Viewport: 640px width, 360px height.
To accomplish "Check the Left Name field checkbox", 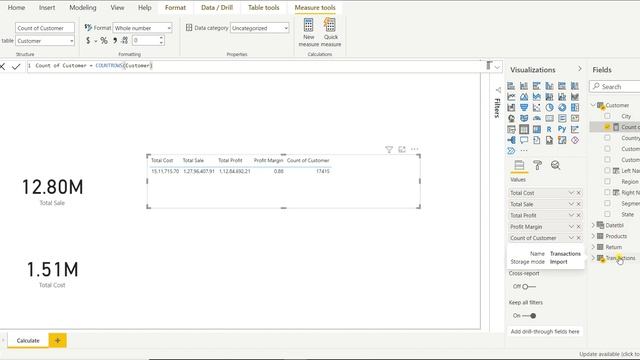I will (x=607, y=171).
